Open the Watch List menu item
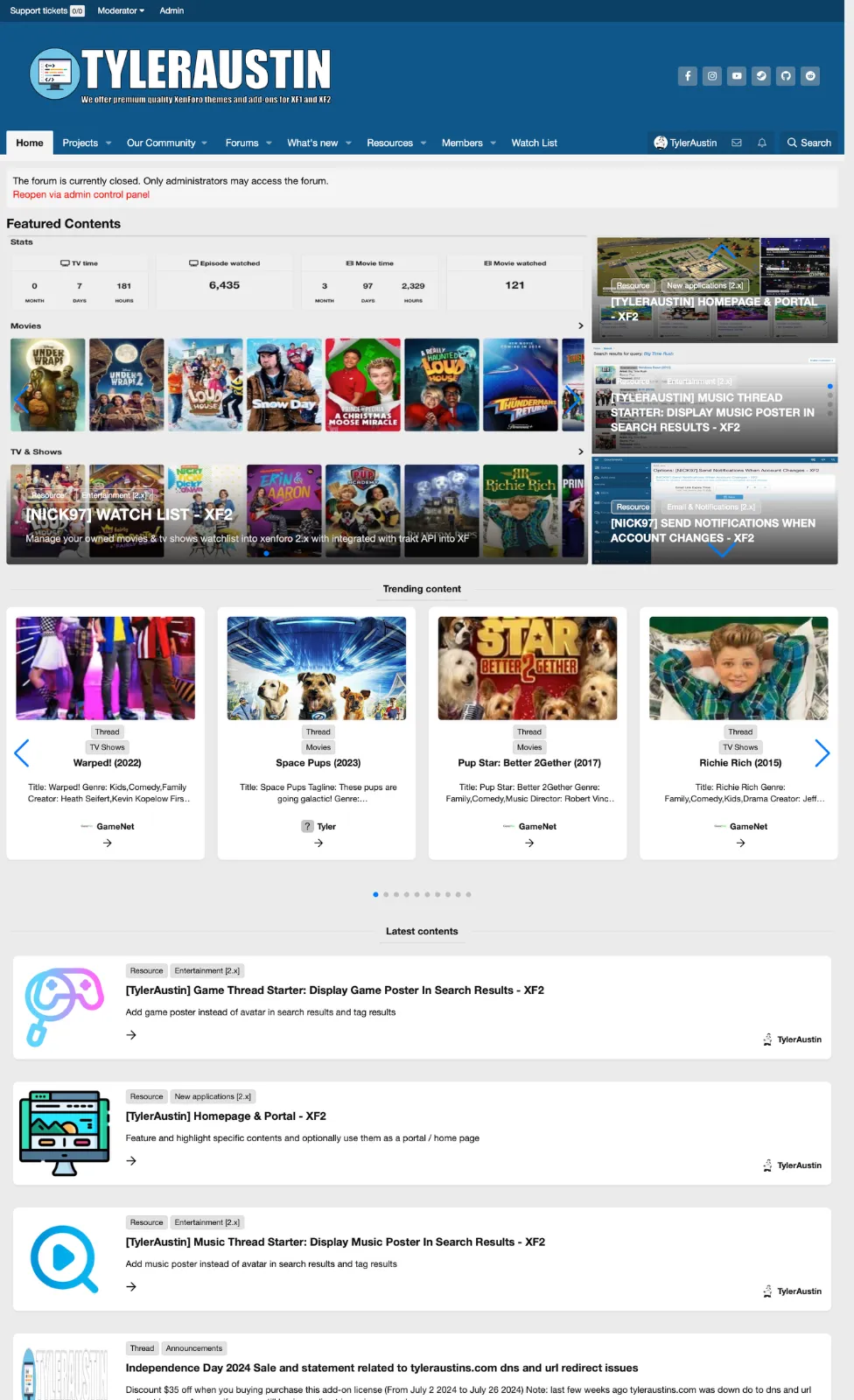The height and width of the screenshot is (1400, 854). 534,143
